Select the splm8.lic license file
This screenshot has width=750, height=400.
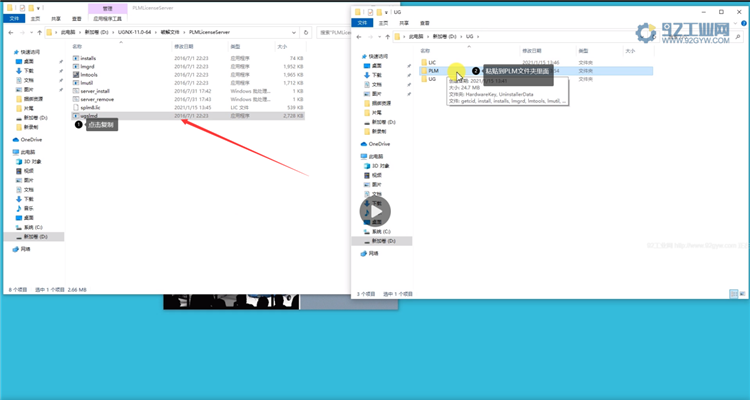(188, 107)
